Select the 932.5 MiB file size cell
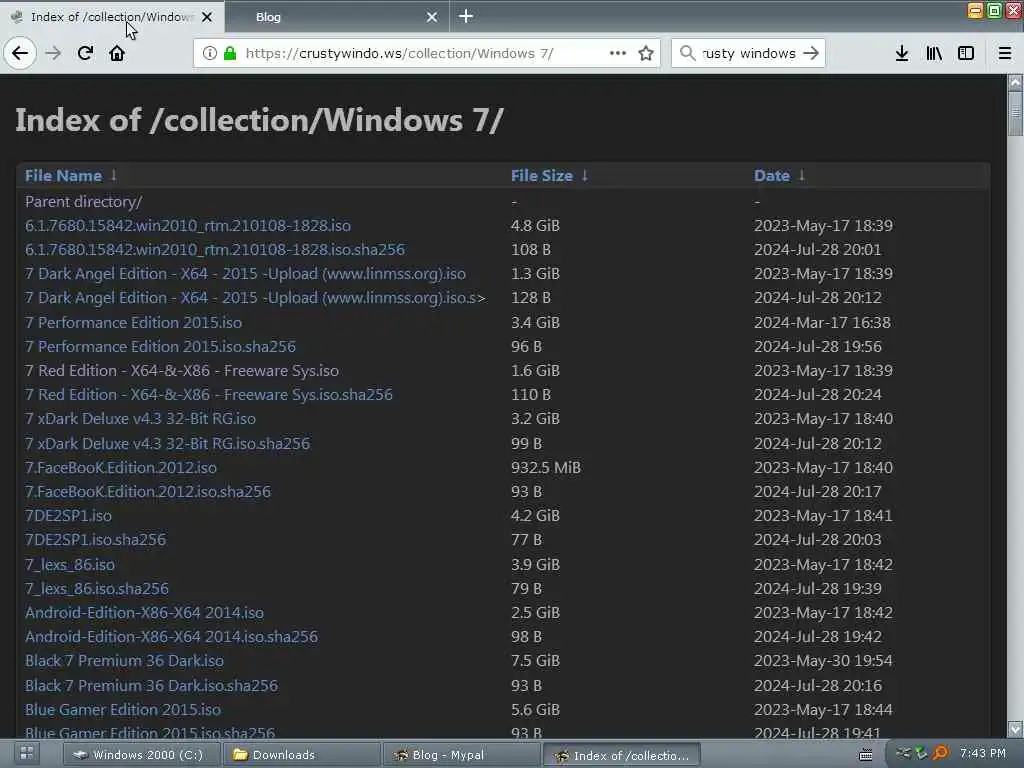The width and height of the screenshot is (1024, 768). pyautogui.click(x=546, y=468)
